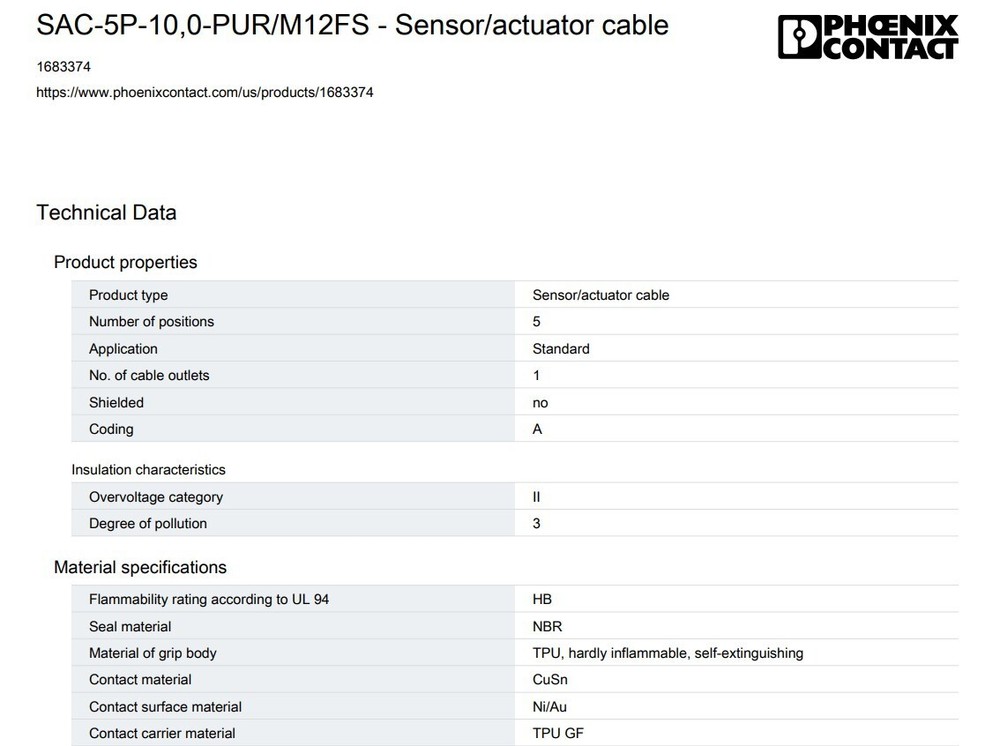This screenshot has width=1000, height=746.
Task: Click the Degree of pollution label
Action: 148,523
